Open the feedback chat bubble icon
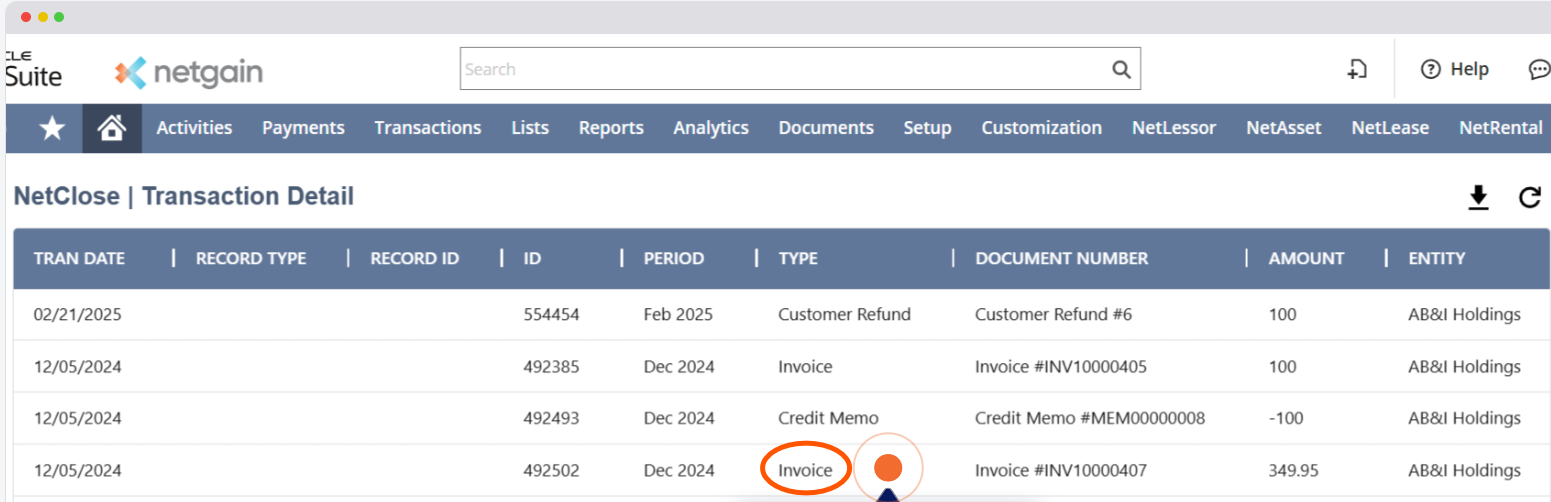 [1538, 69]
